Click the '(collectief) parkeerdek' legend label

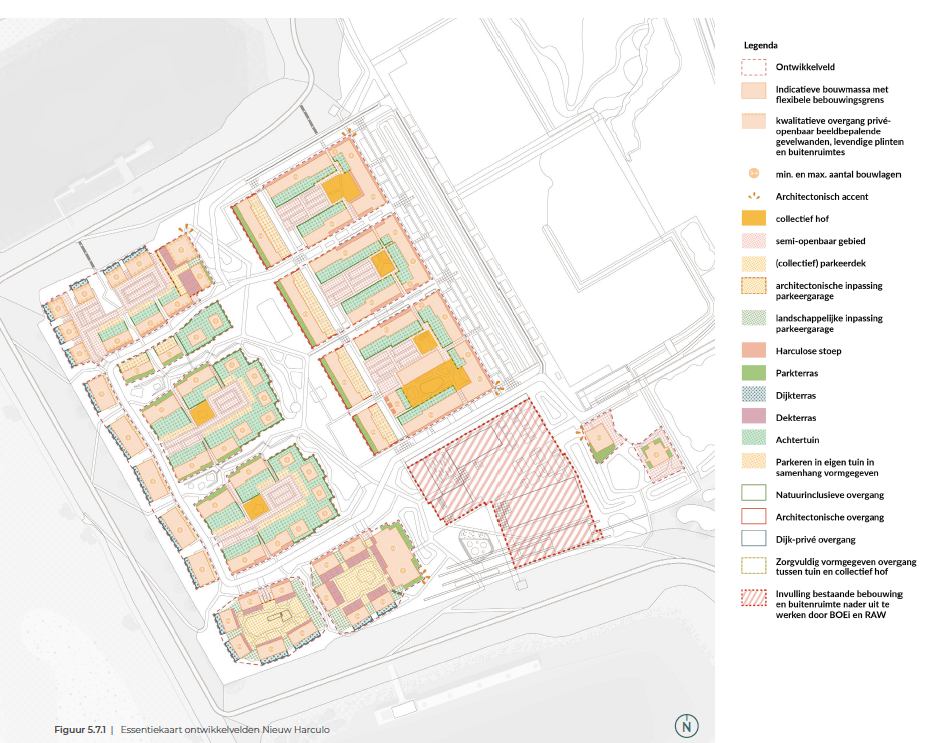click(820, 263)
